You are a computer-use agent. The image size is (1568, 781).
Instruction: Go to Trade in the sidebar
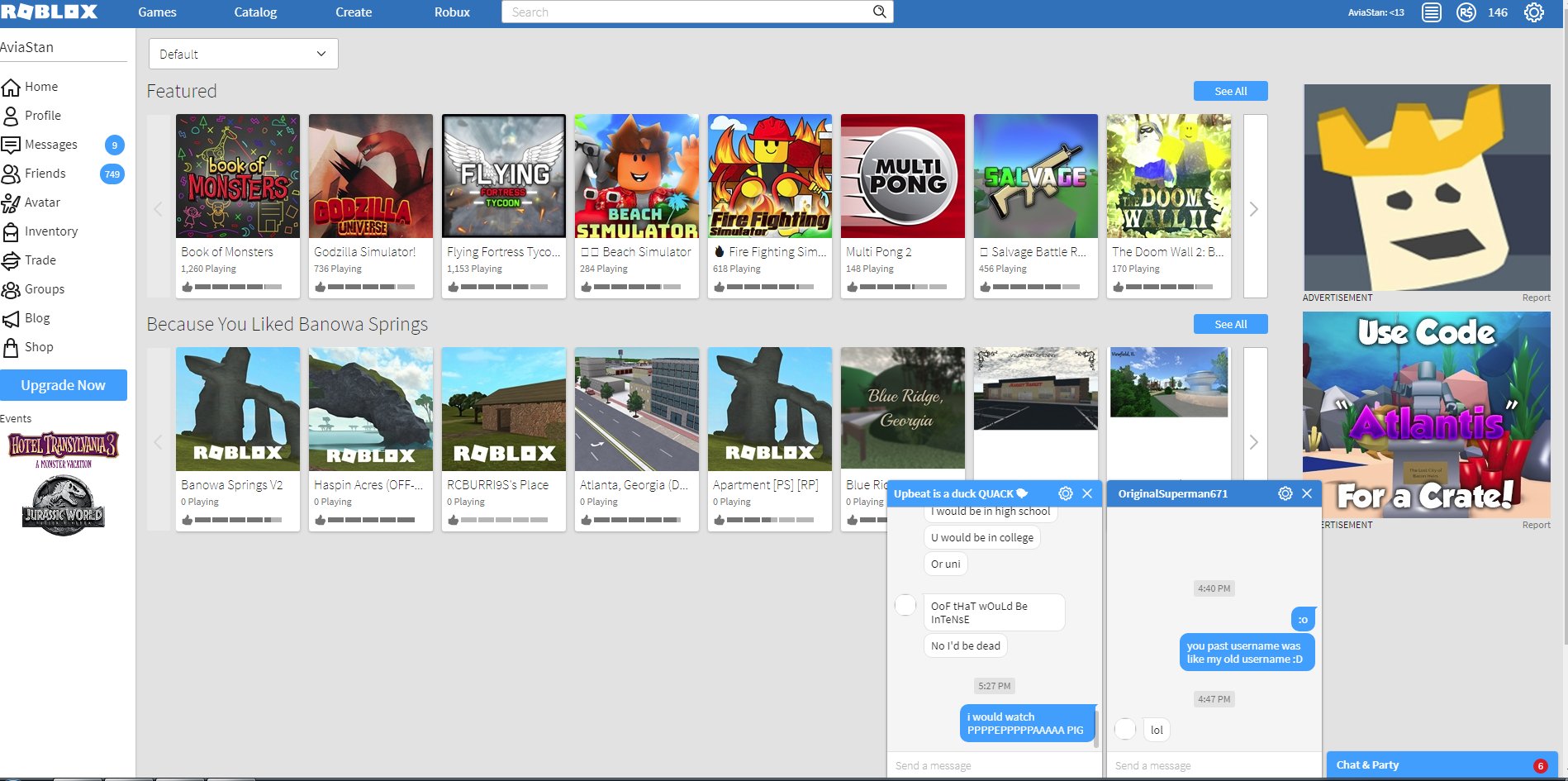pyautogui.click(x=40, y=260)
